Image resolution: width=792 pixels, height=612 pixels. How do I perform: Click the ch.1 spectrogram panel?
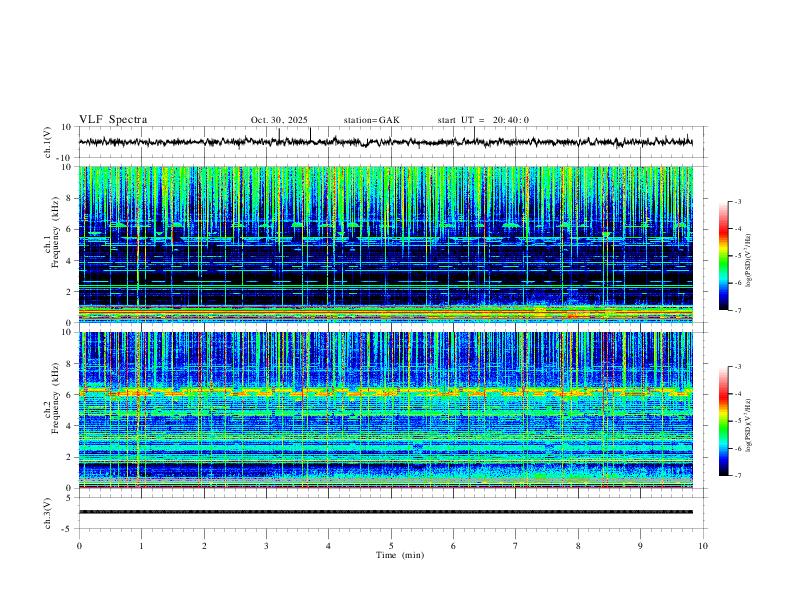pos(385,244)
